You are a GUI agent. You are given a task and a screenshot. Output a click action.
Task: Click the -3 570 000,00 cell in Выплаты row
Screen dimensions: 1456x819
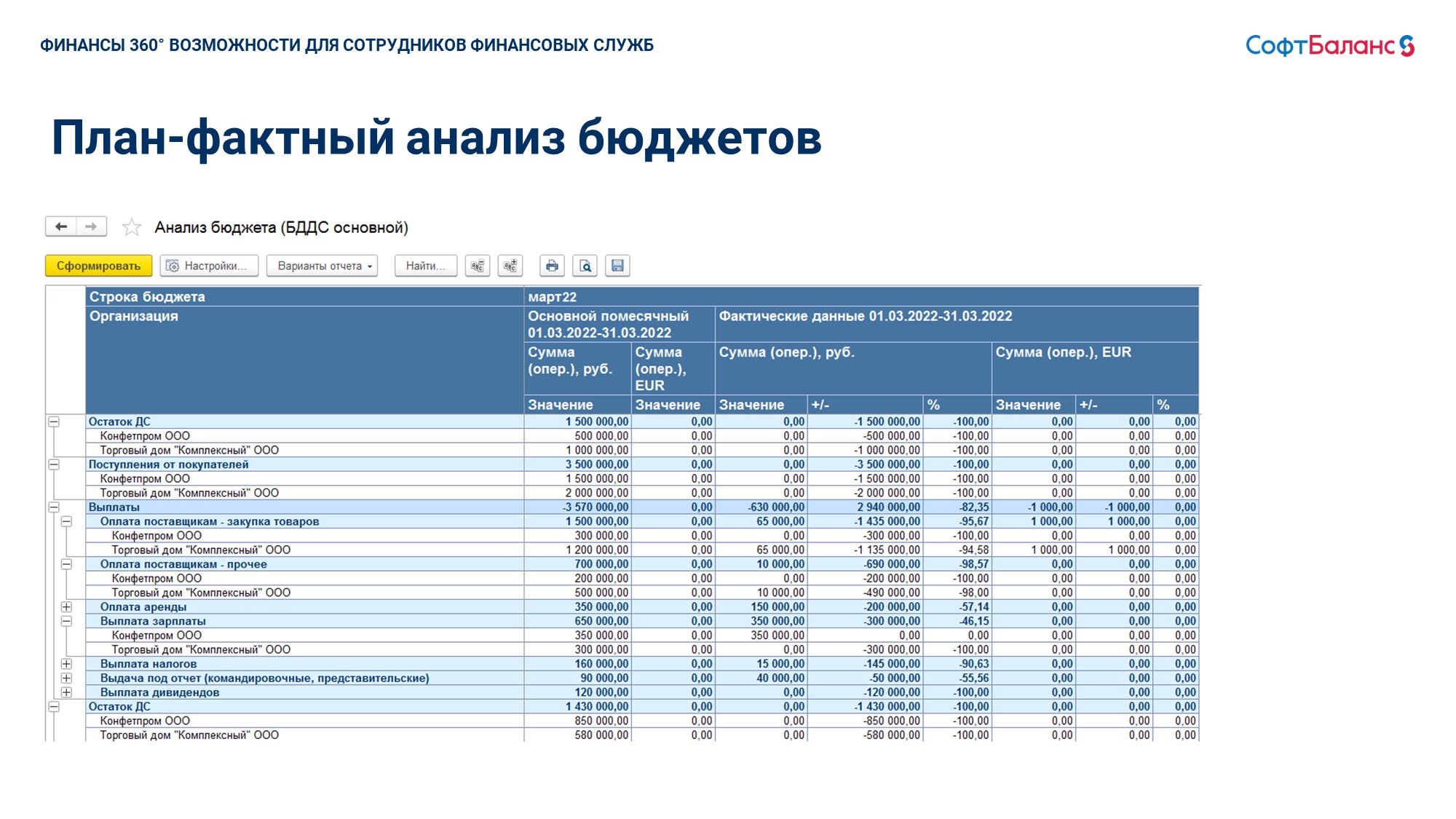click(x=577, y=507)
